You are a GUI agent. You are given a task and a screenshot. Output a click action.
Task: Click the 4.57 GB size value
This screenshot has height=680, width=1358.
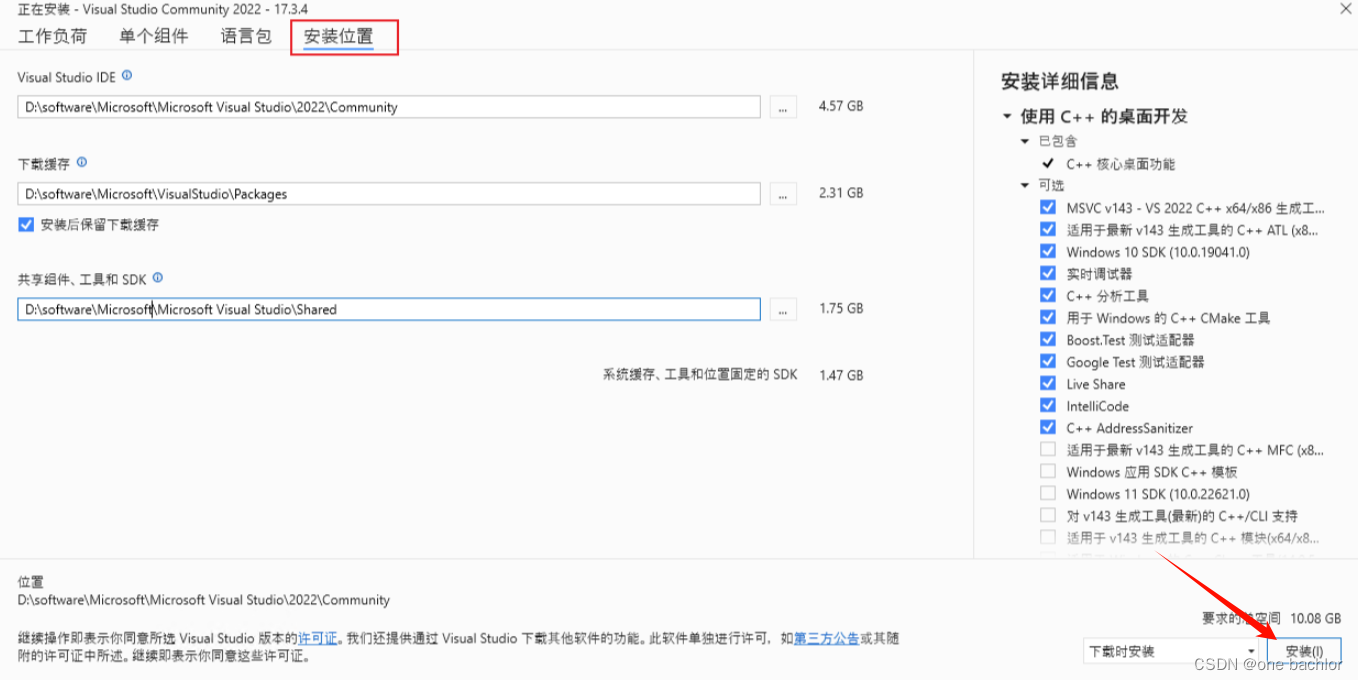point(841,106)
